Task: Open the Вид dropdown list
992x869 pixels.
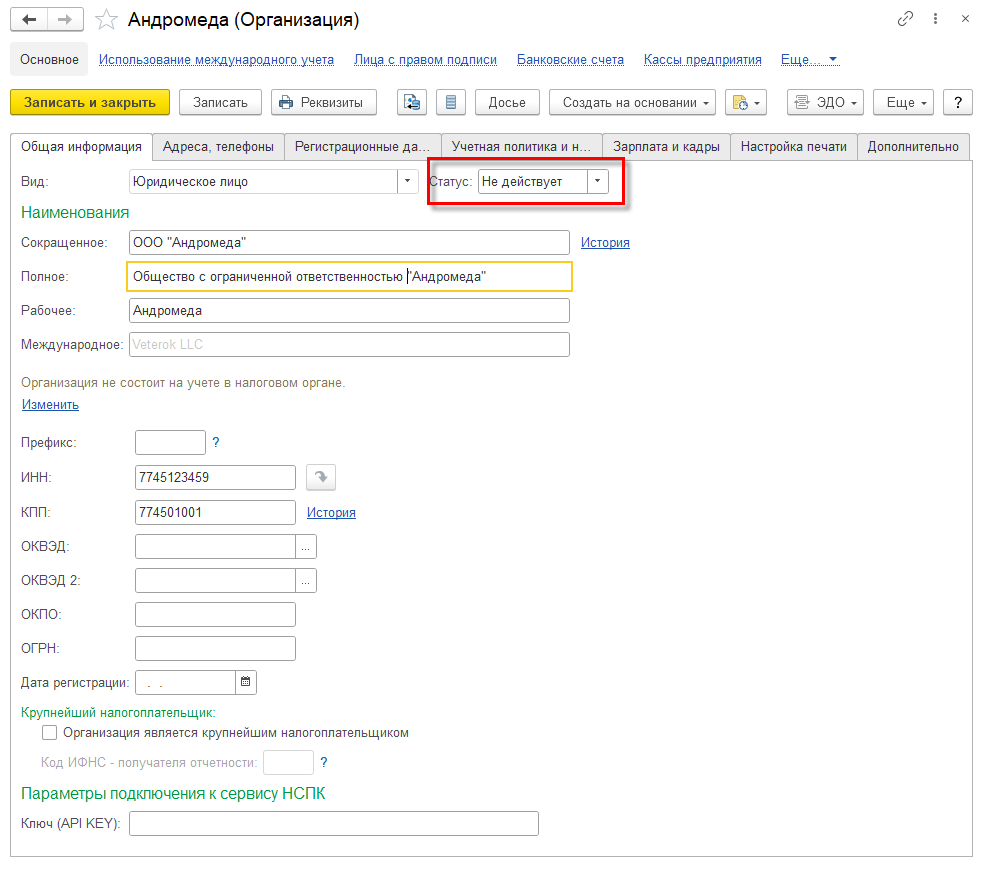Action: pyautogui.click(x=408, y=181)
